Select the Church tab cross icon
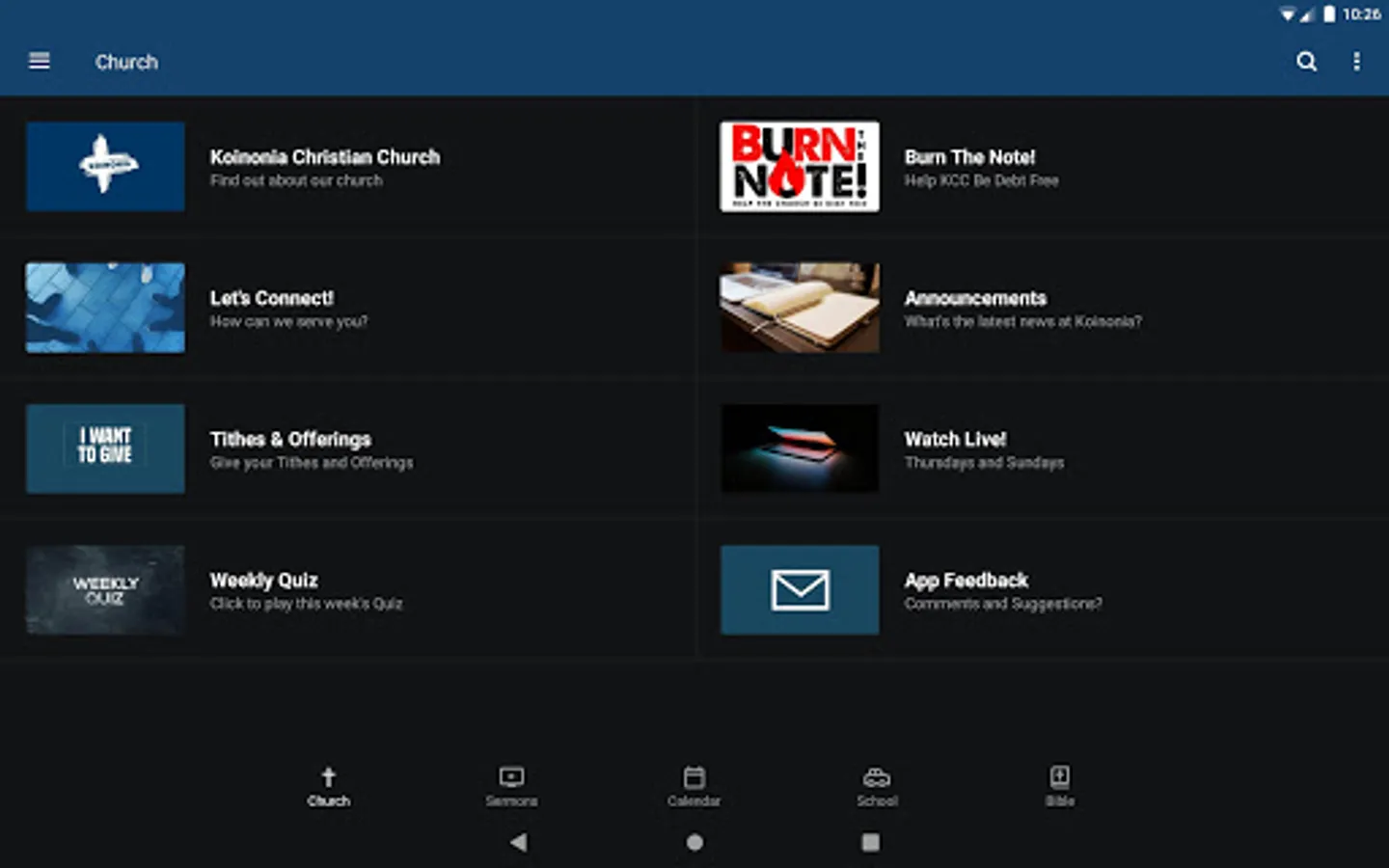 [x=328, y=776]
